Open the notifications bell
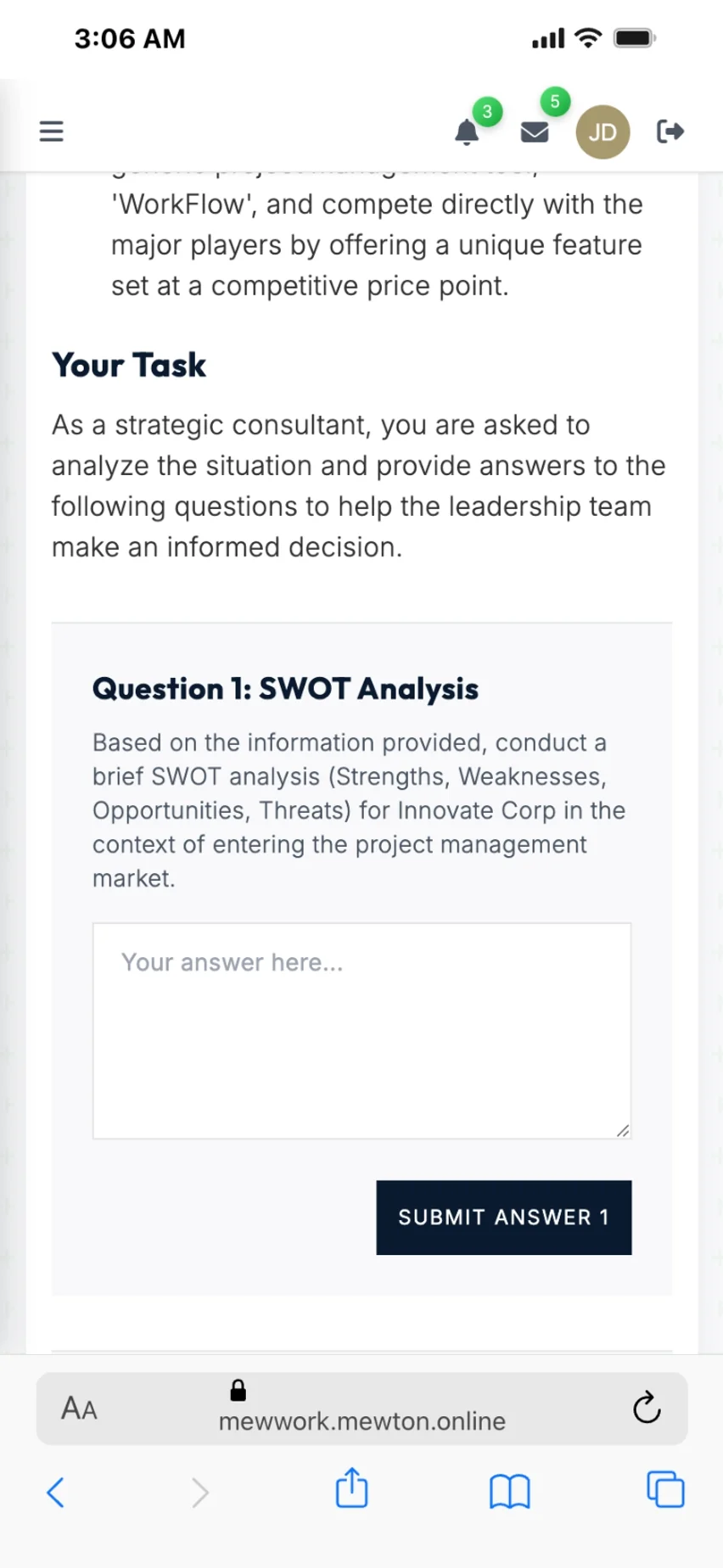Viewport: 723px width, 1568px height. (x=467, y=132)
